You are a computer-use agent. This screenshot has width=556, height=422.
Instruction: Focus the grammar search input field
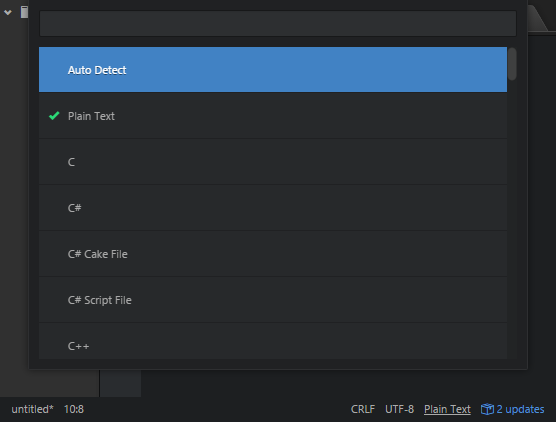coord(278,23)
